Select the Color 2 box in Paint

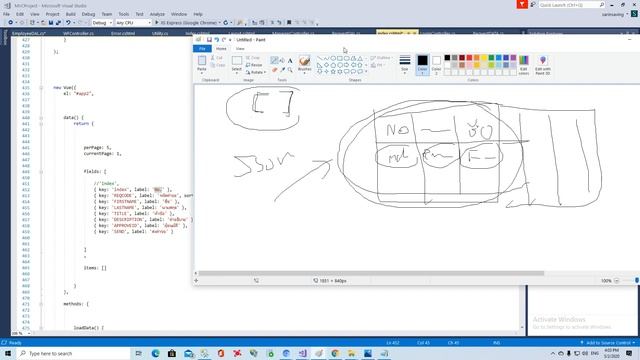436,65
